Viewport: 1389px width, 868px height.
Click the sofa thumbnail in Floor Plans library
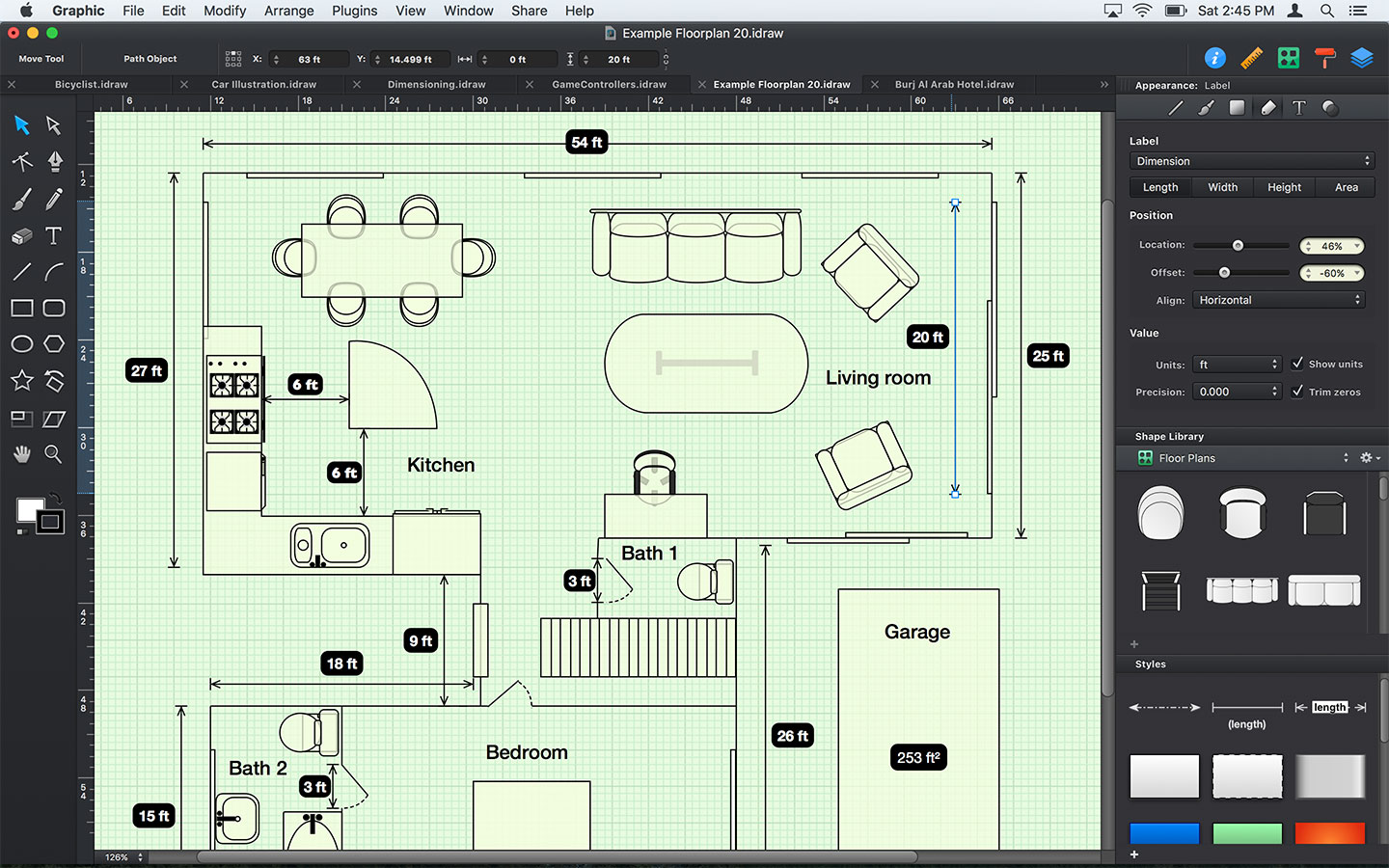(1241, 590)
